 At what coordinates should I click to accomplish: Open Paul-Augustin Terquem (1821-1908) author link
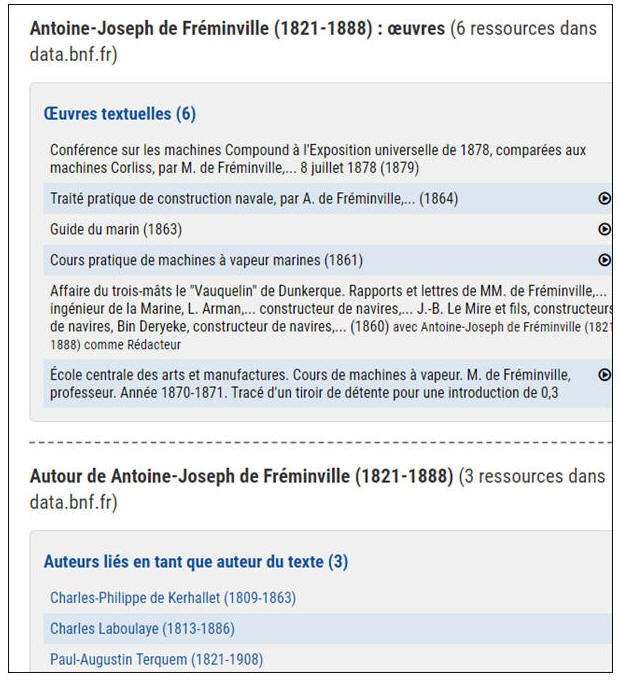click(x=156, y=659)
